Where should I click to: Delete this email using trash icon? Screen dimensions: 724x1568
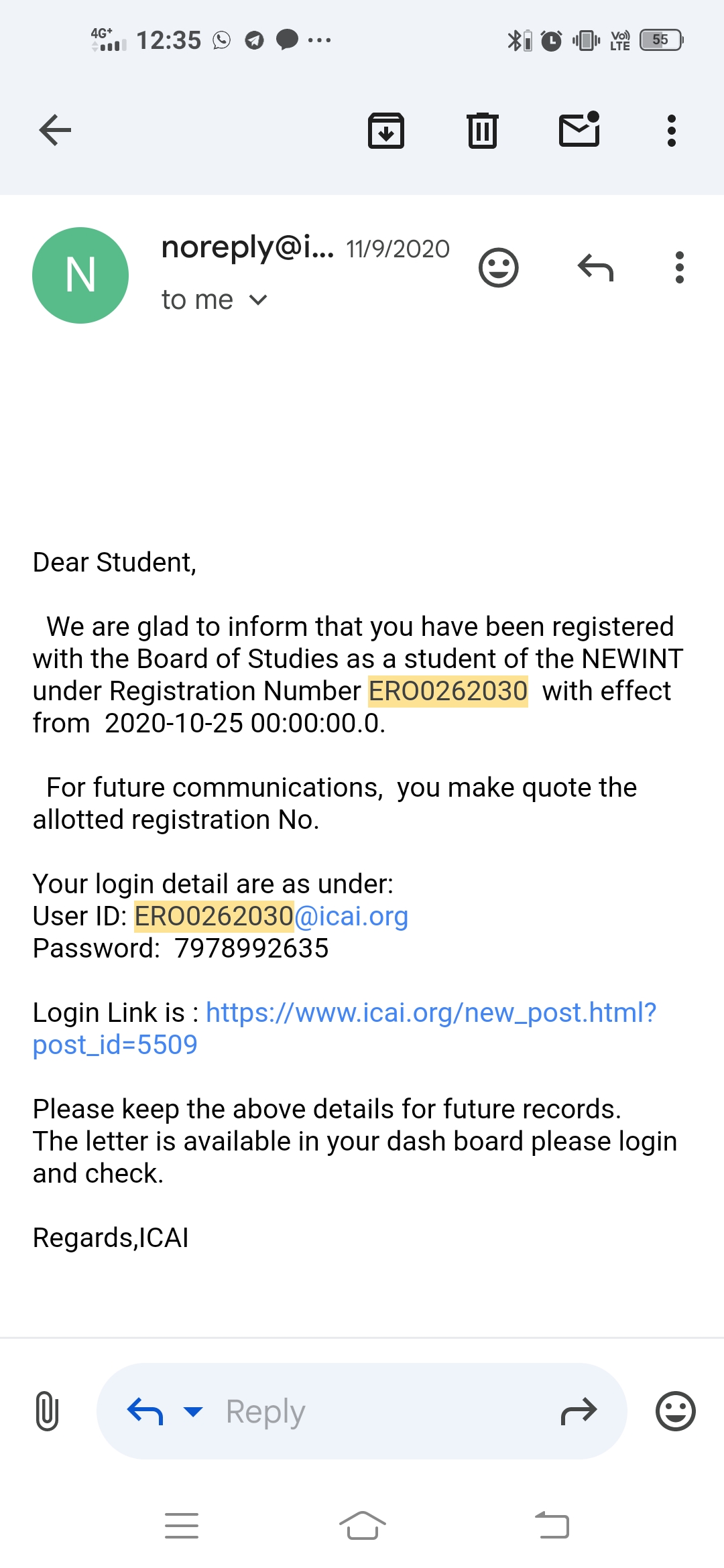pyautogui.click(x=483, y=130)
